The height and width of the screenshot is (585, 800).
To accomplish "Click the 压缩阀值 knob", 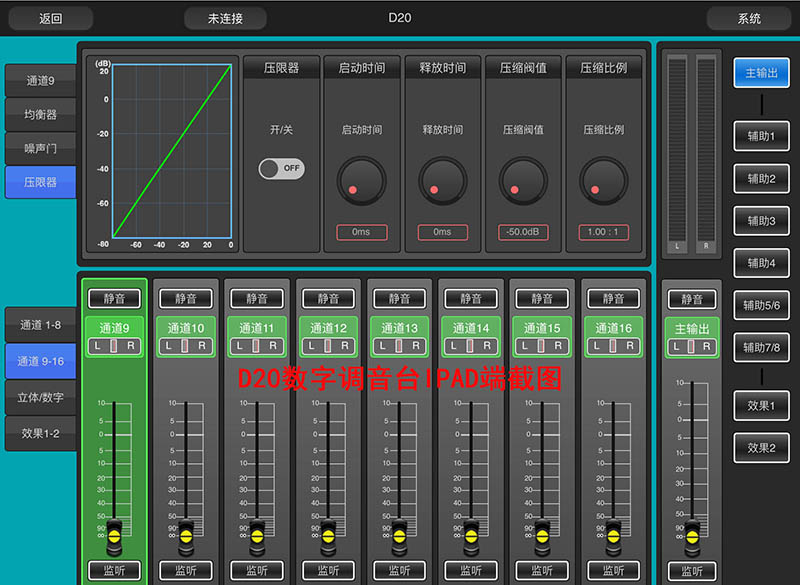I will tap(523, 180).
